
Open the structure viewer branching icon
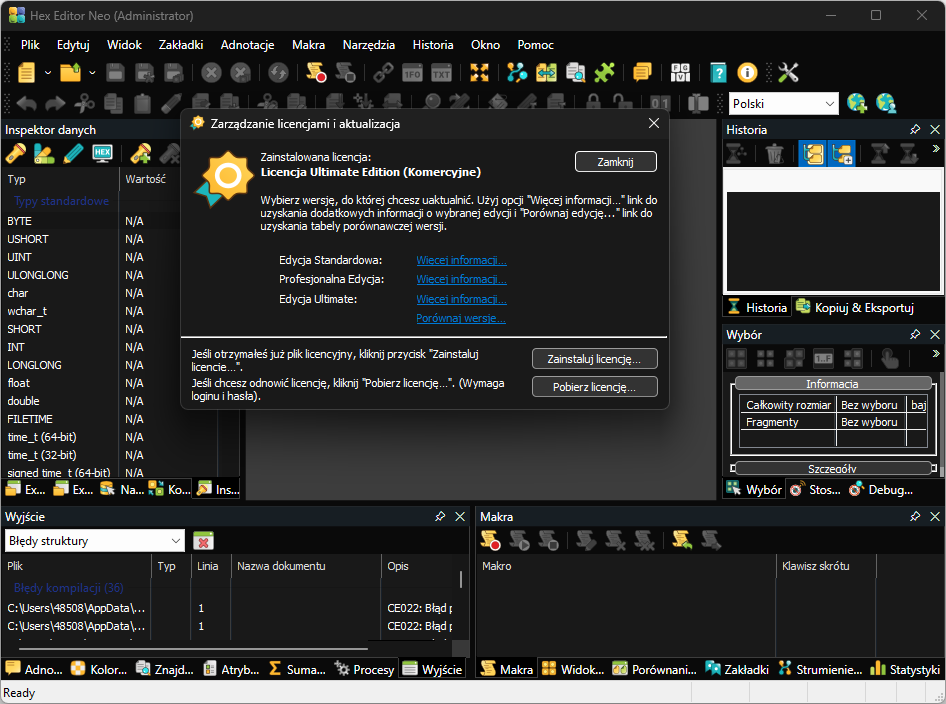[x=516, y=73]
